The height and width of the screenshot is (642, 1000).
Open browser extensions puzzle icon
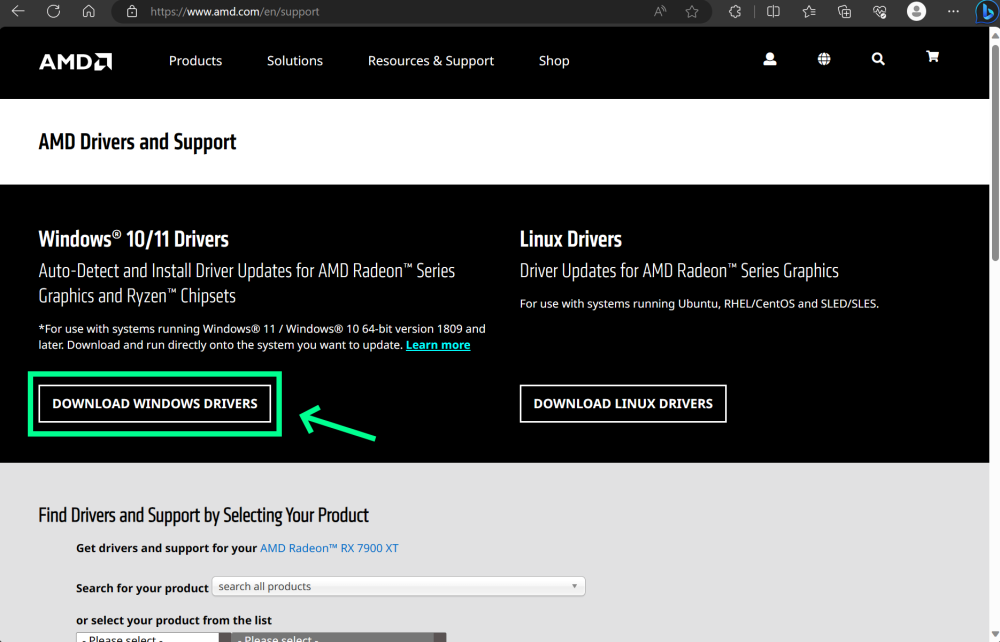tap(735, 12)
